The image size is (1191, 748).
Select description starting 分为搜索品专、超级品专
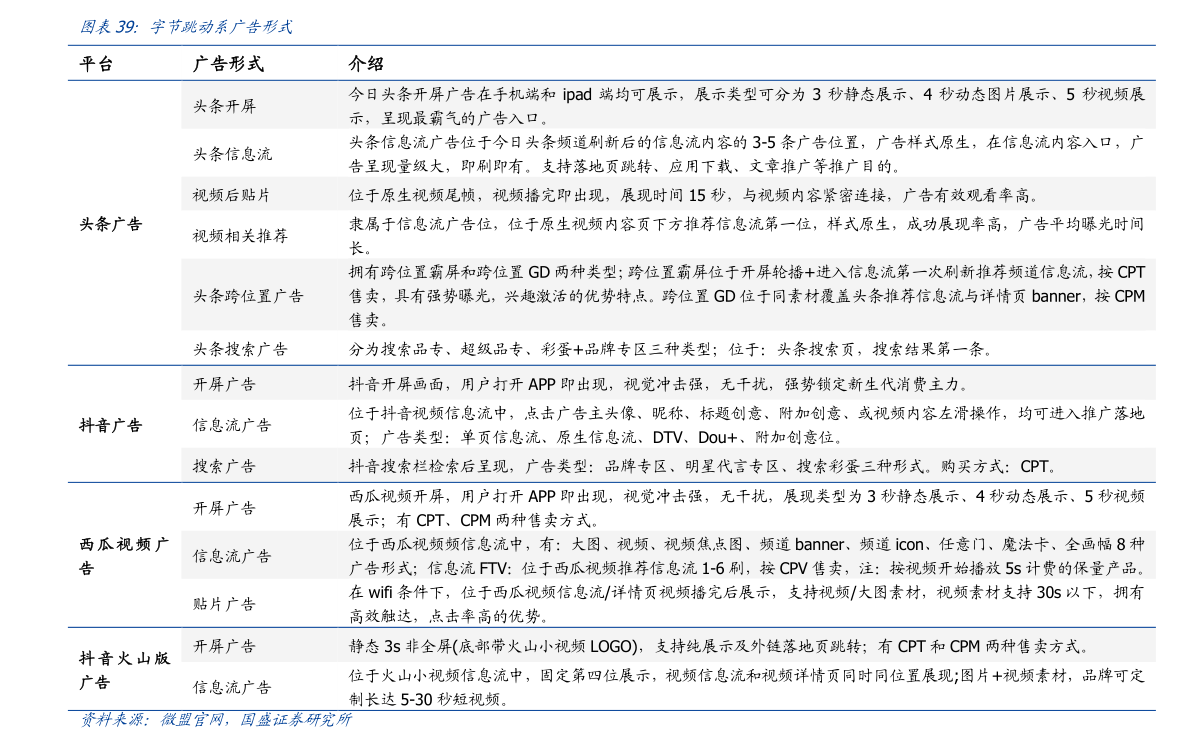(671, 349)
